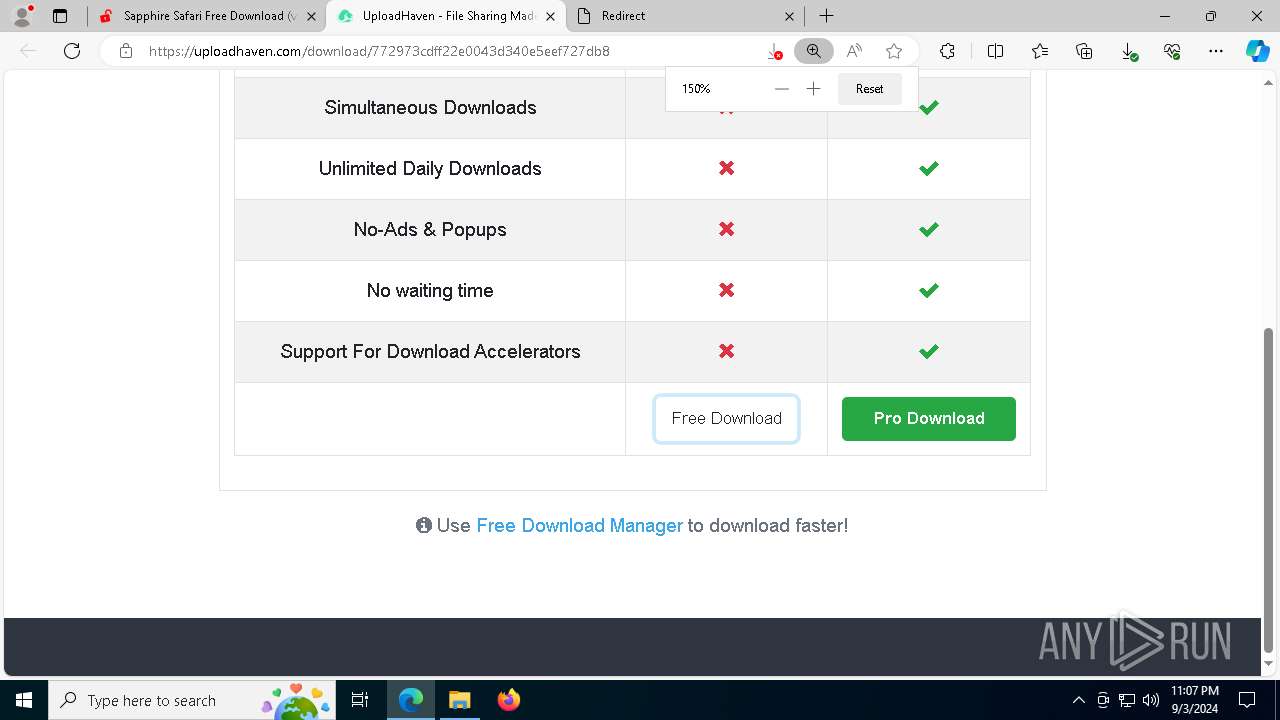The image size is (1280, 720).
Task: Open the Free Download Manager link
Action: [579, 525]
